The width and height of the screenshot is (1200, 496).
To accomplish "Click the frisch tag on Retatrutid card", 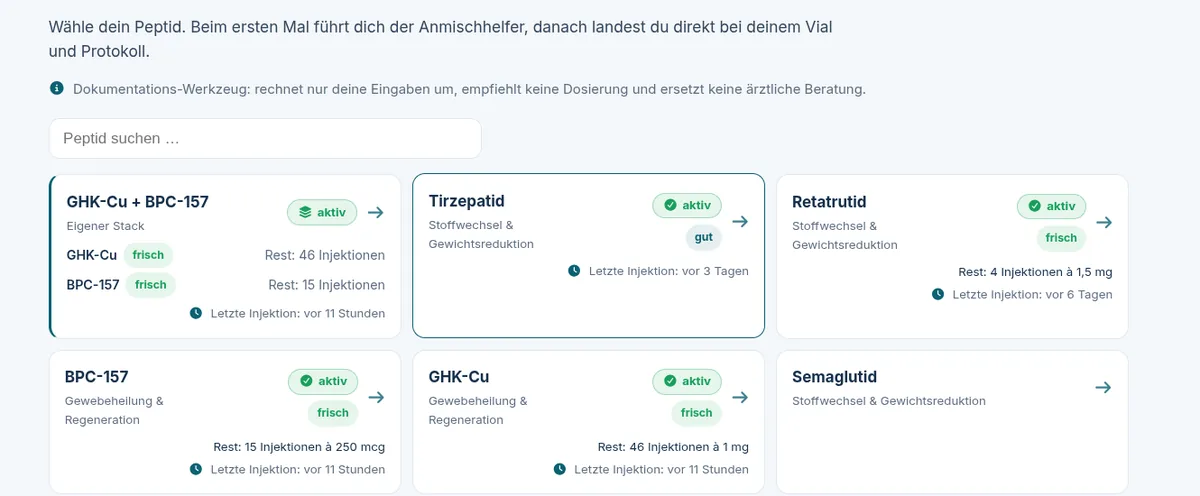I will [1061, 238].
